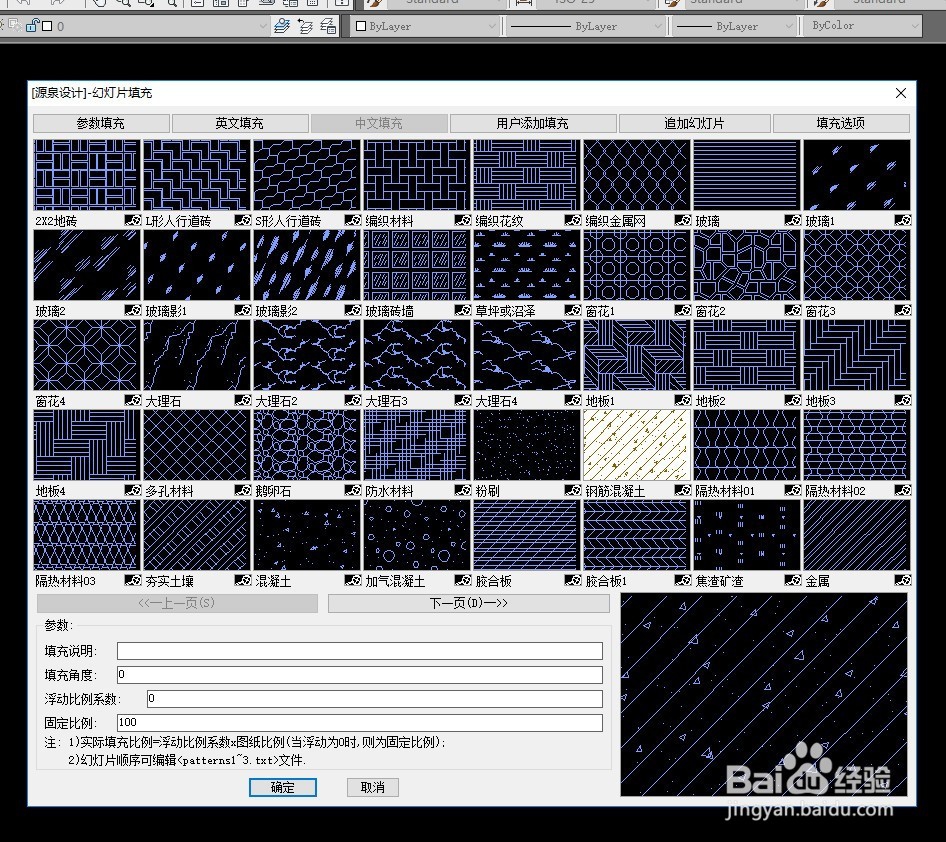Click the slide icon beside 窗花1 label

click(x=683, y=310)
